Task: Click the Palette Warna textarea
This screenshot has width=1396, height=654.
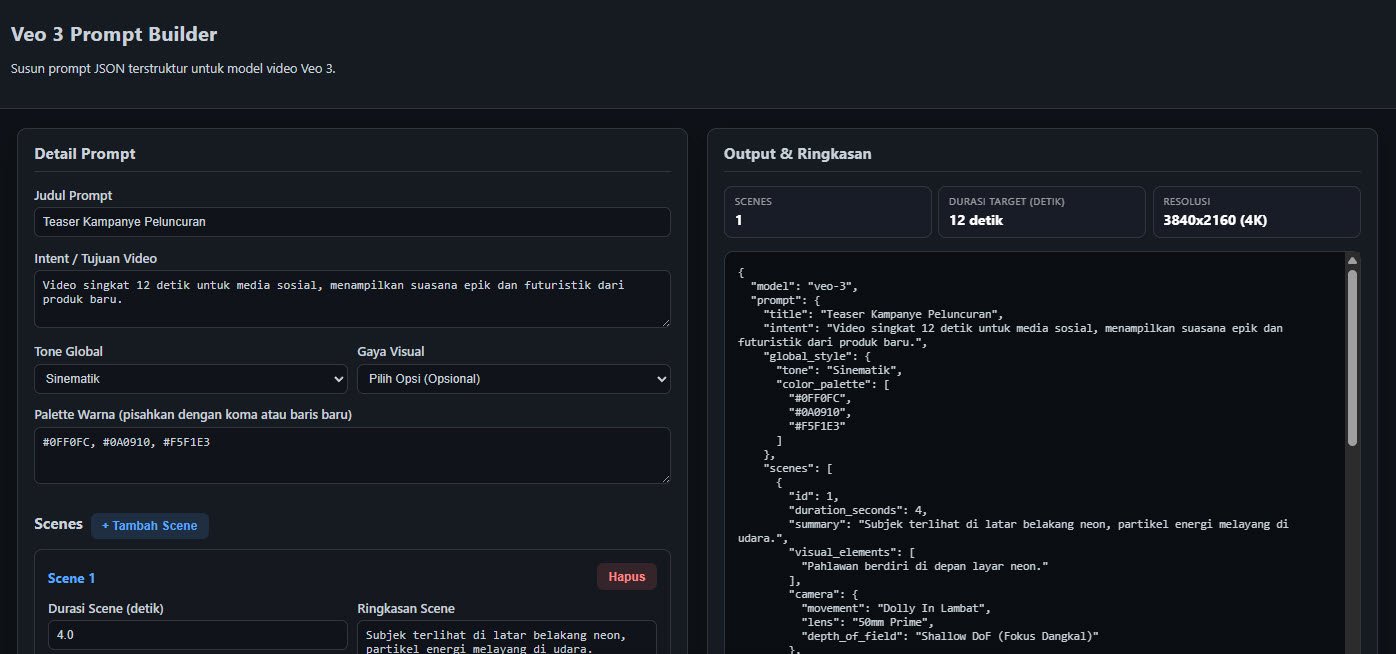Action: tap(352, 456)
